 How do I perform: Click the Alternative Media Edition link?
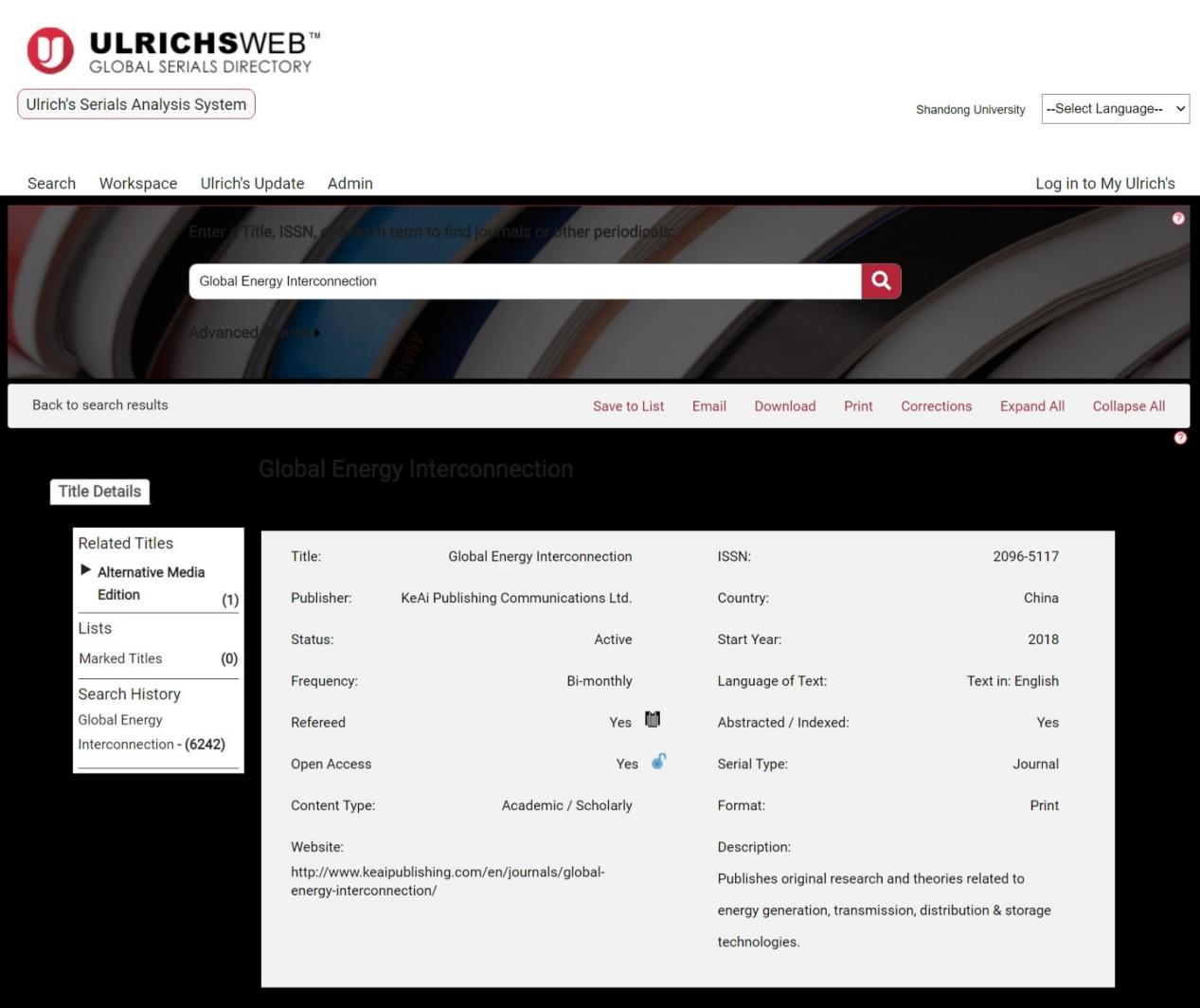(152, 584)
